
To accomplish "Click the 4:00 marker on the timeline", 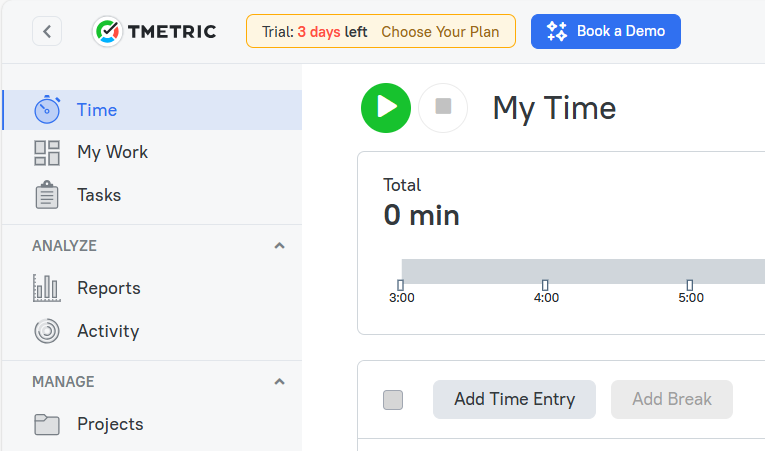I will pos(546,292).
